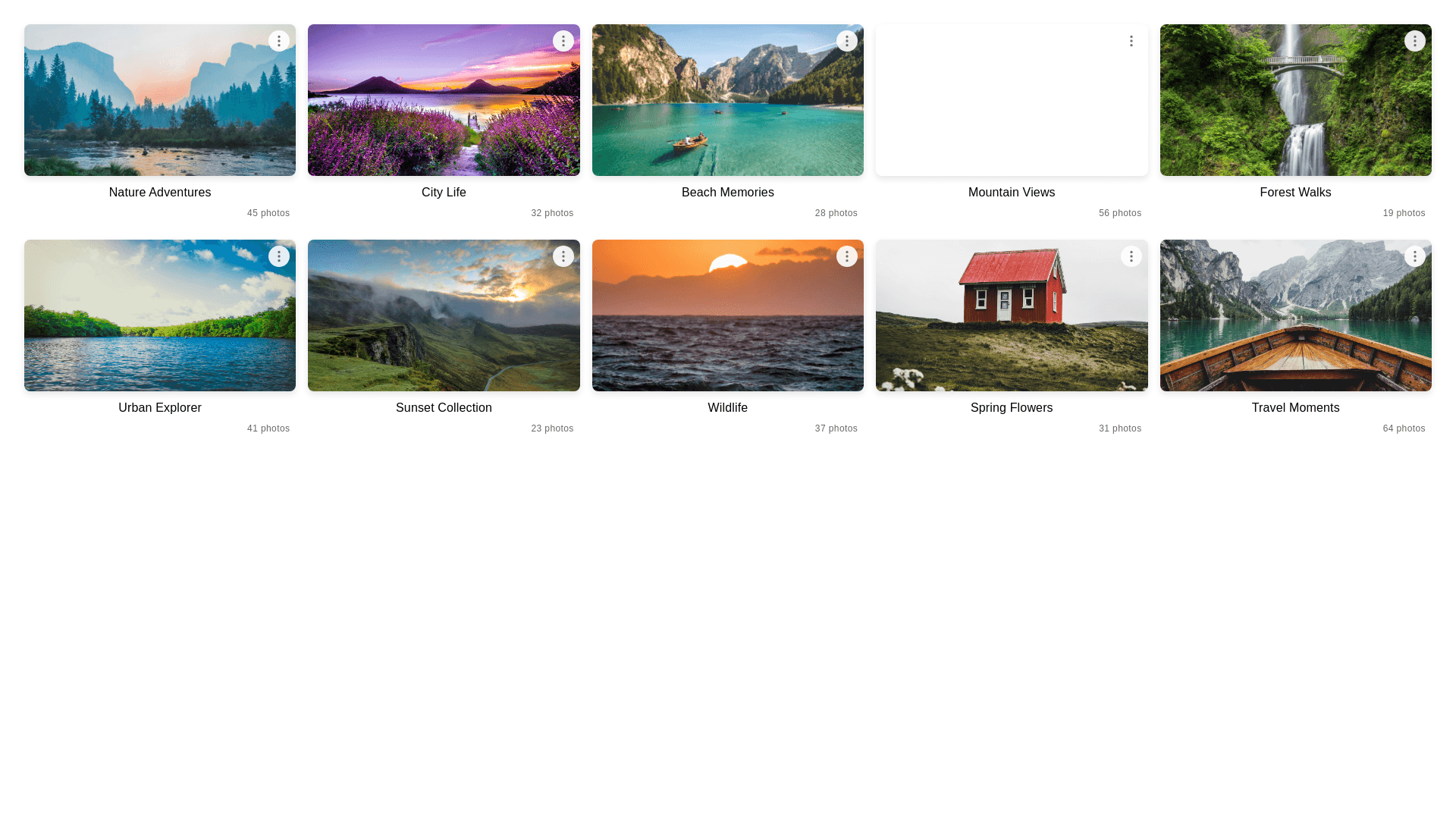Open blank Mountain Views album cover

tap(1012, 100)
